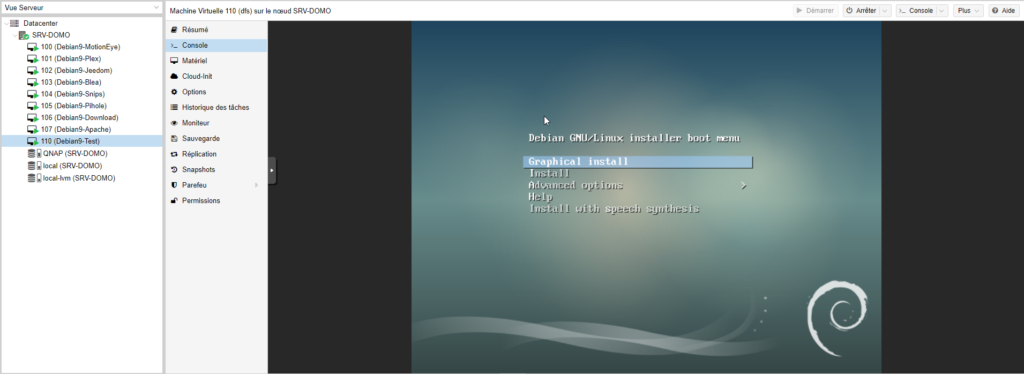This screenshot has height=374, width=1024.
Task: Select Help entry in installer menu
Action: (x=540, y=197)
